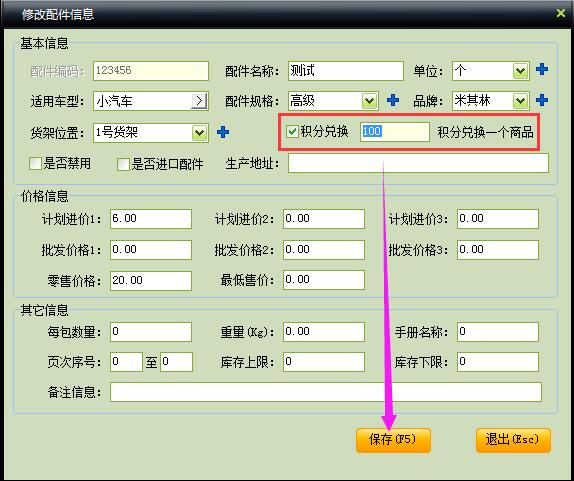Select the 积分兑换 points value field
Screen dimensions: 574x481
click(x=395, y=132)
